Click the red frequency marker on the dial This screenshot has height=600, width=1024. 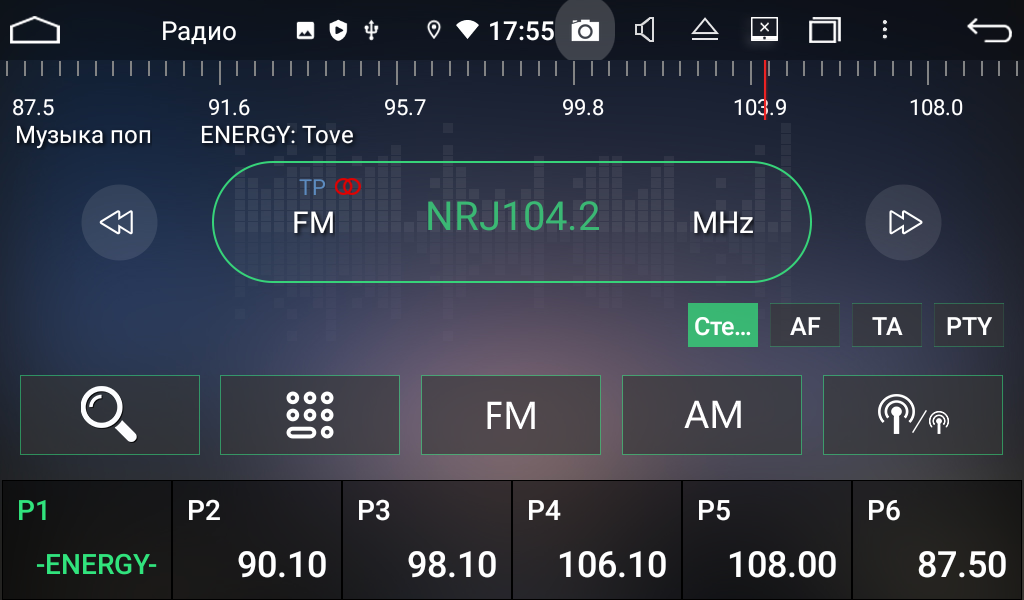pos(765,89)
